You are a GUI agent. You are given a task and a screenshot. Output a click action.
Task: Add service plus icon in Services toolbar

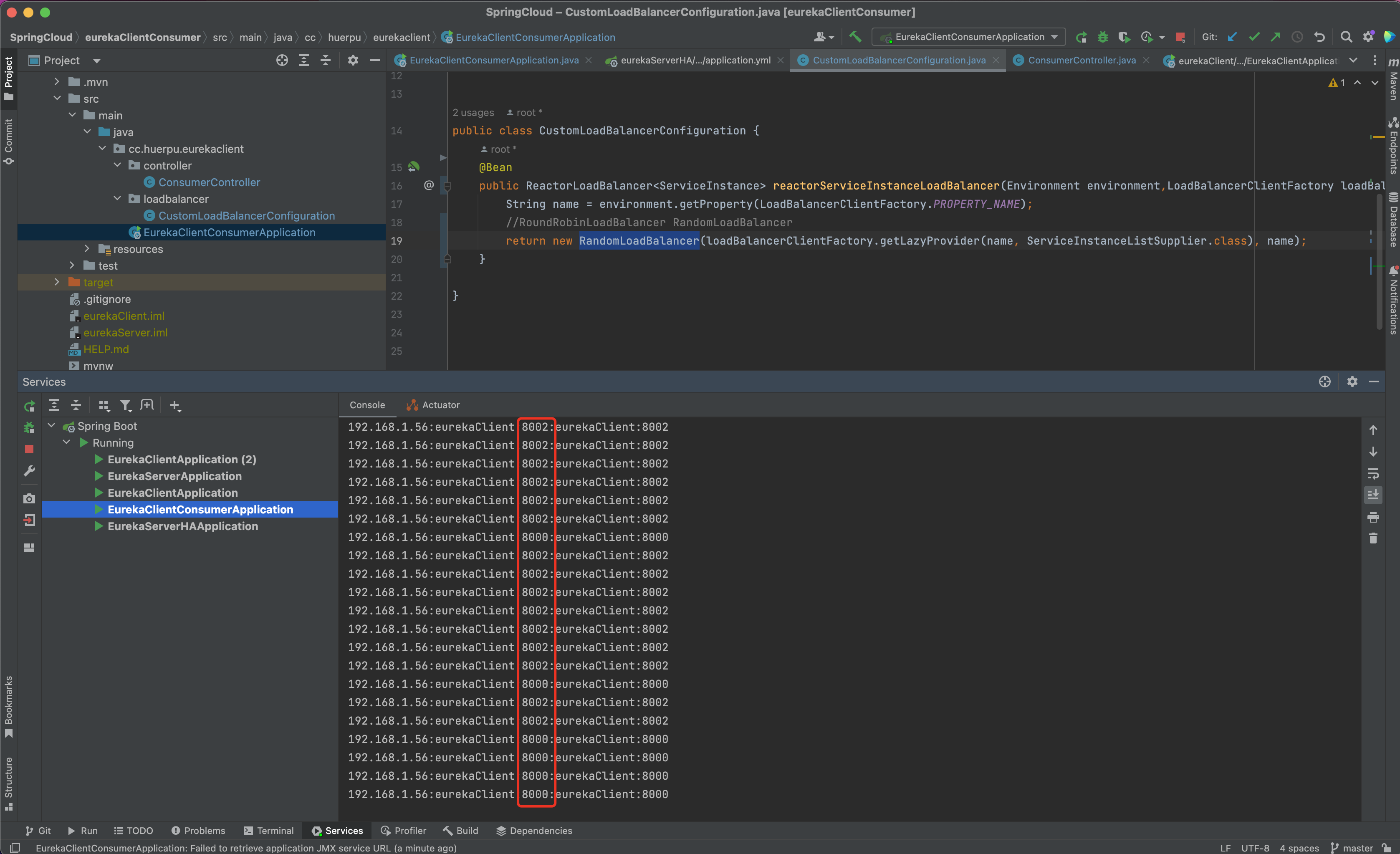pyautogui.click(x=175, y=405)
